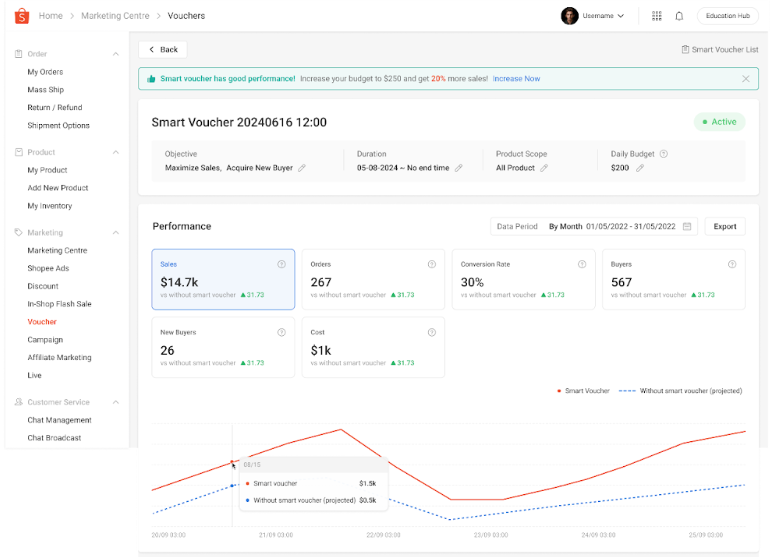This screenshot has height=557, width=774.
Task: Open My Product in sidebar
Action: [47, 170]
